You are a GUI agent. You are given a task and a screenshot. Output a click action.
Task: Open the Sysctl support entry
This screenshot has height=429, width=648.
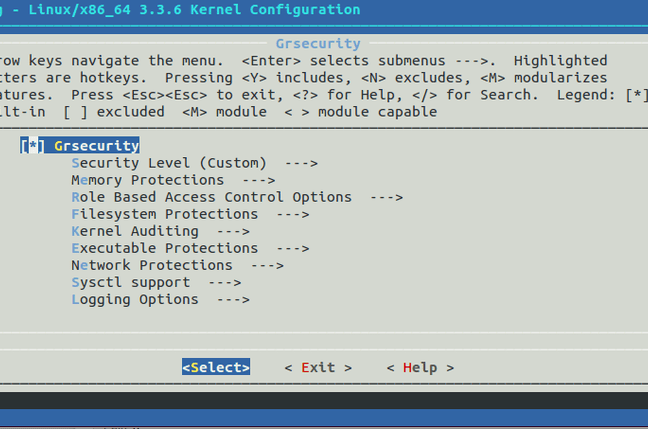point(131,282)
